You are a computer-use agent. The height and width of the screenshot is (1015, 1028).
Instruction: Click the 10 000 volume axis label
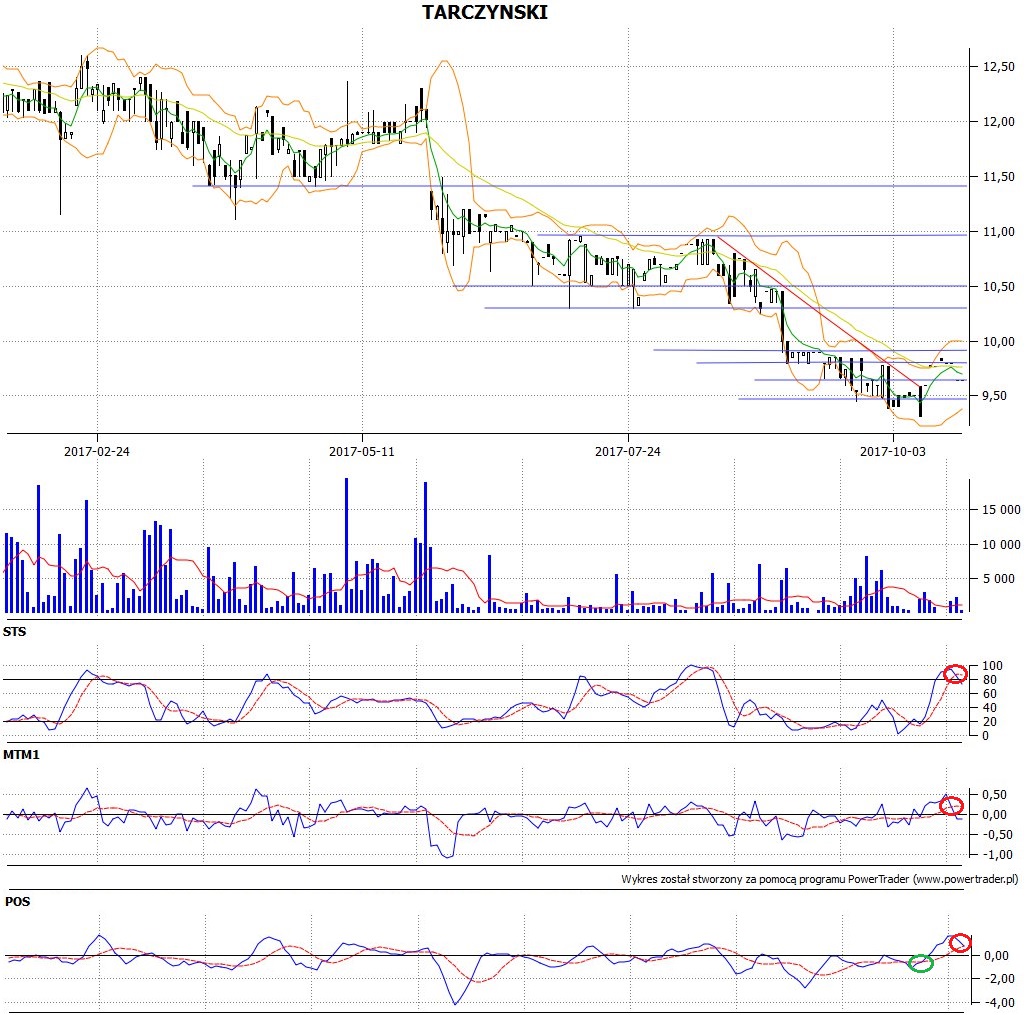click(x=1001, y=544)
